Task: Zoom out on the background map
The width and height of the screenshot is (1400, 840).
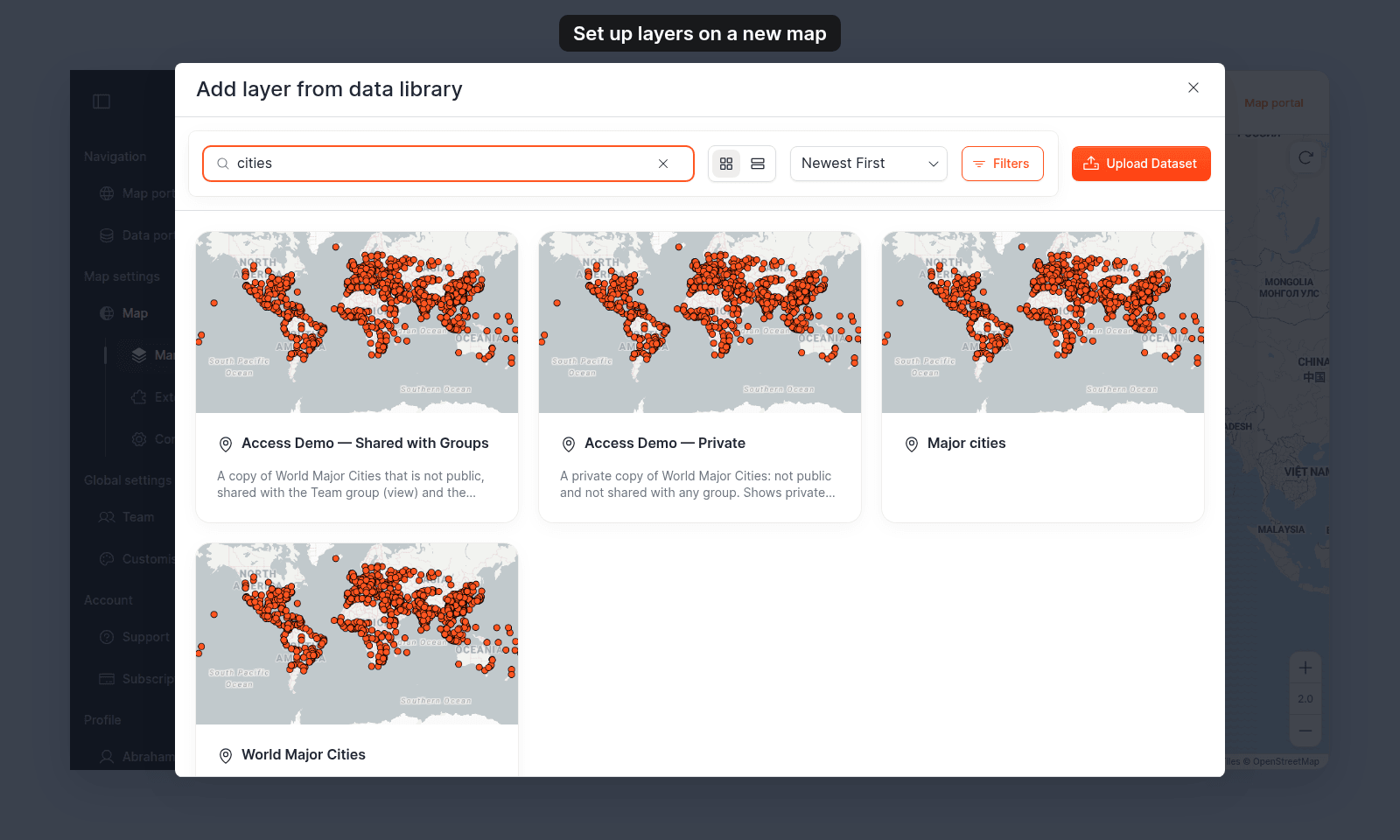Action: click(x=1305, y=731)
